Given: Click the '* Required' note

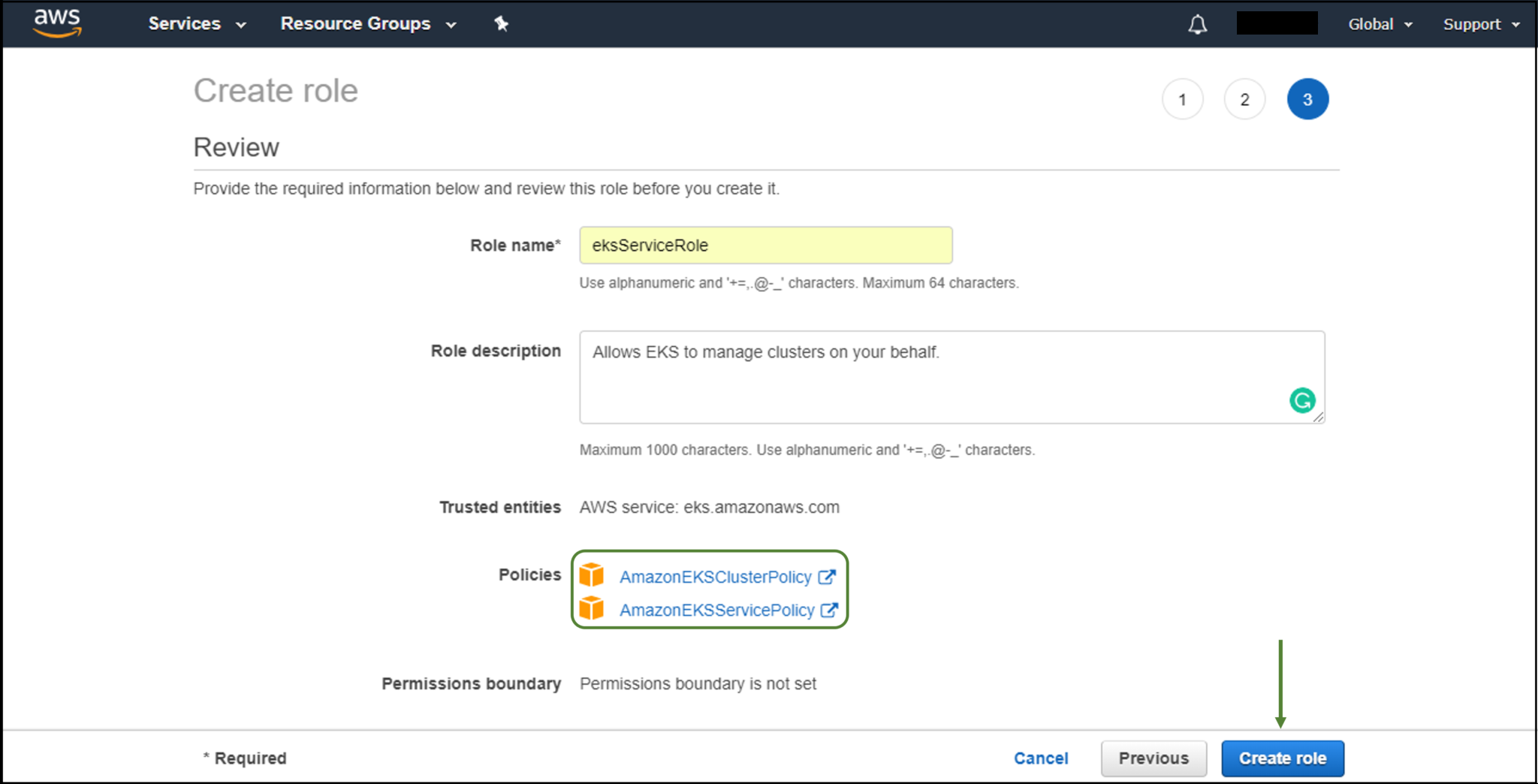Looking at the screenshot, I should [x=245, y=758].
